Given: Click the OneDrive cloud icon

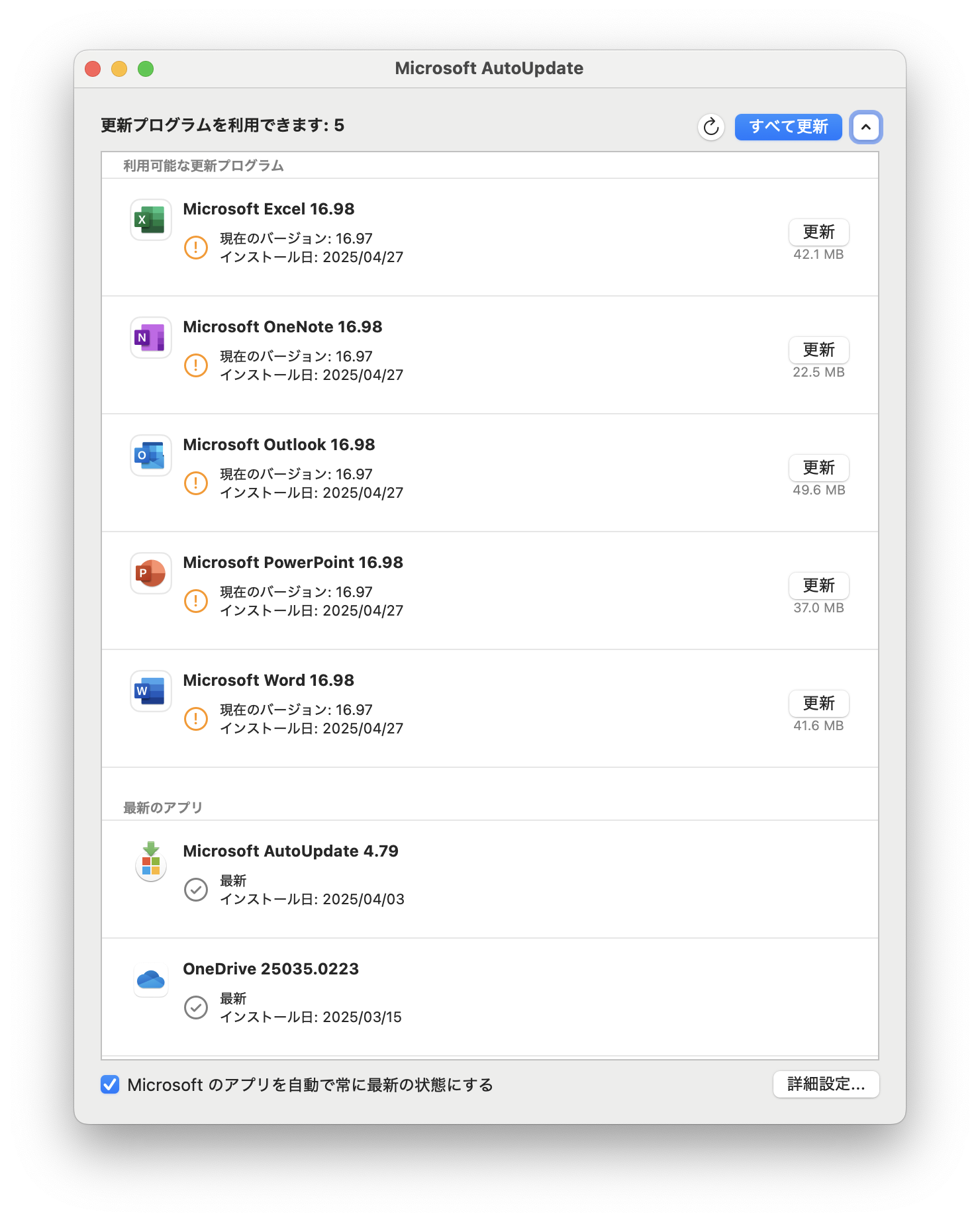Looking at the screenshot, I should tap(151, 980).
